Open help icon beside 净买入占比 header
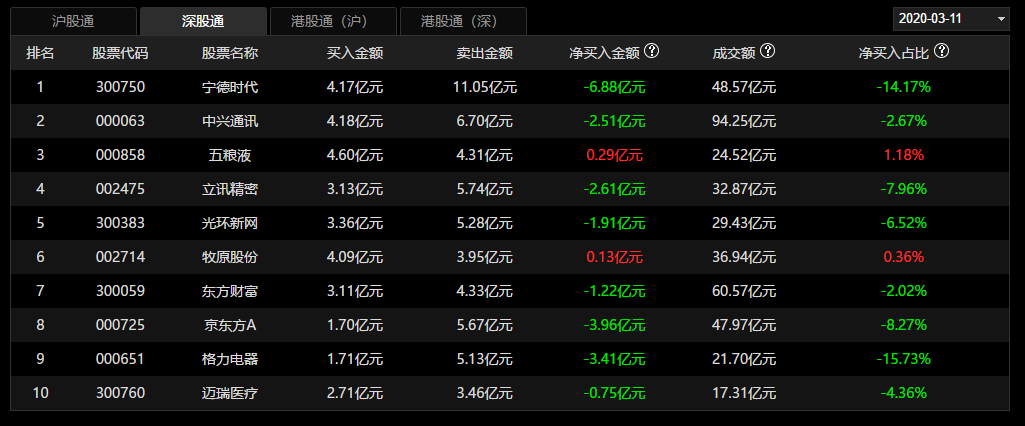 pyautogui.click(x=941, y=51)
